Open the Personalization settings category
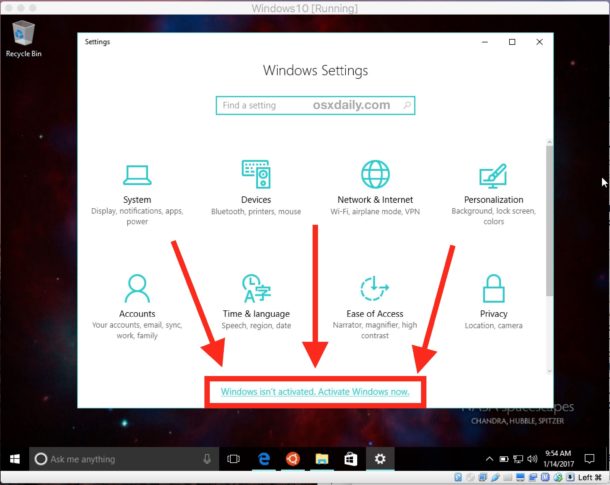610x485 pixels. point(493,194)
